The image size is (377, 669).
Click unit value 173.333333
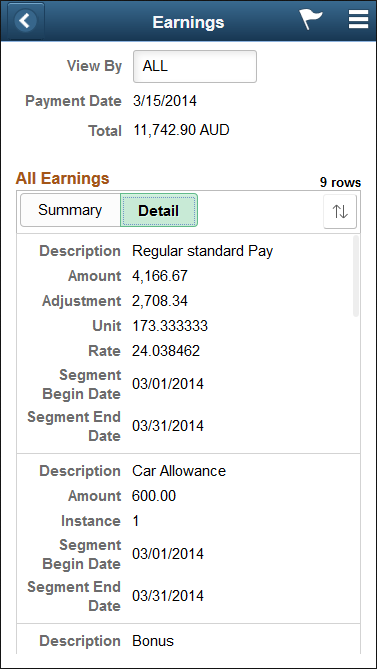pyautogui.click(x=170, y=326)
